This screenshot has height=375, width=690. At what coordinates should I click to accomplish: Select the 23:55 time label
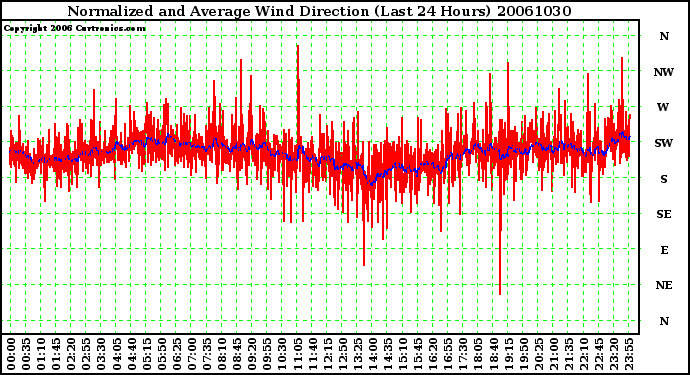(x=629, y=354)
